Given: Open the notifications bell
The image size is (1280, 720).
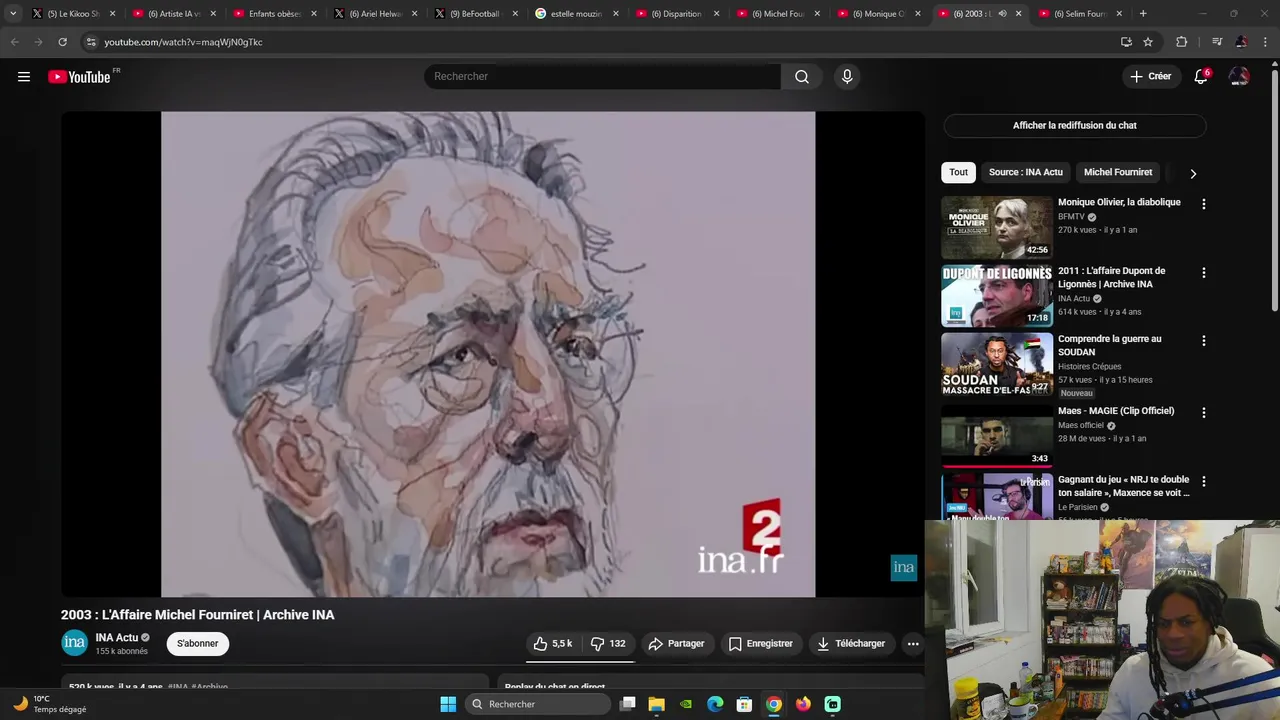Looking at the screenshot, I should (x=1201, y=77).
